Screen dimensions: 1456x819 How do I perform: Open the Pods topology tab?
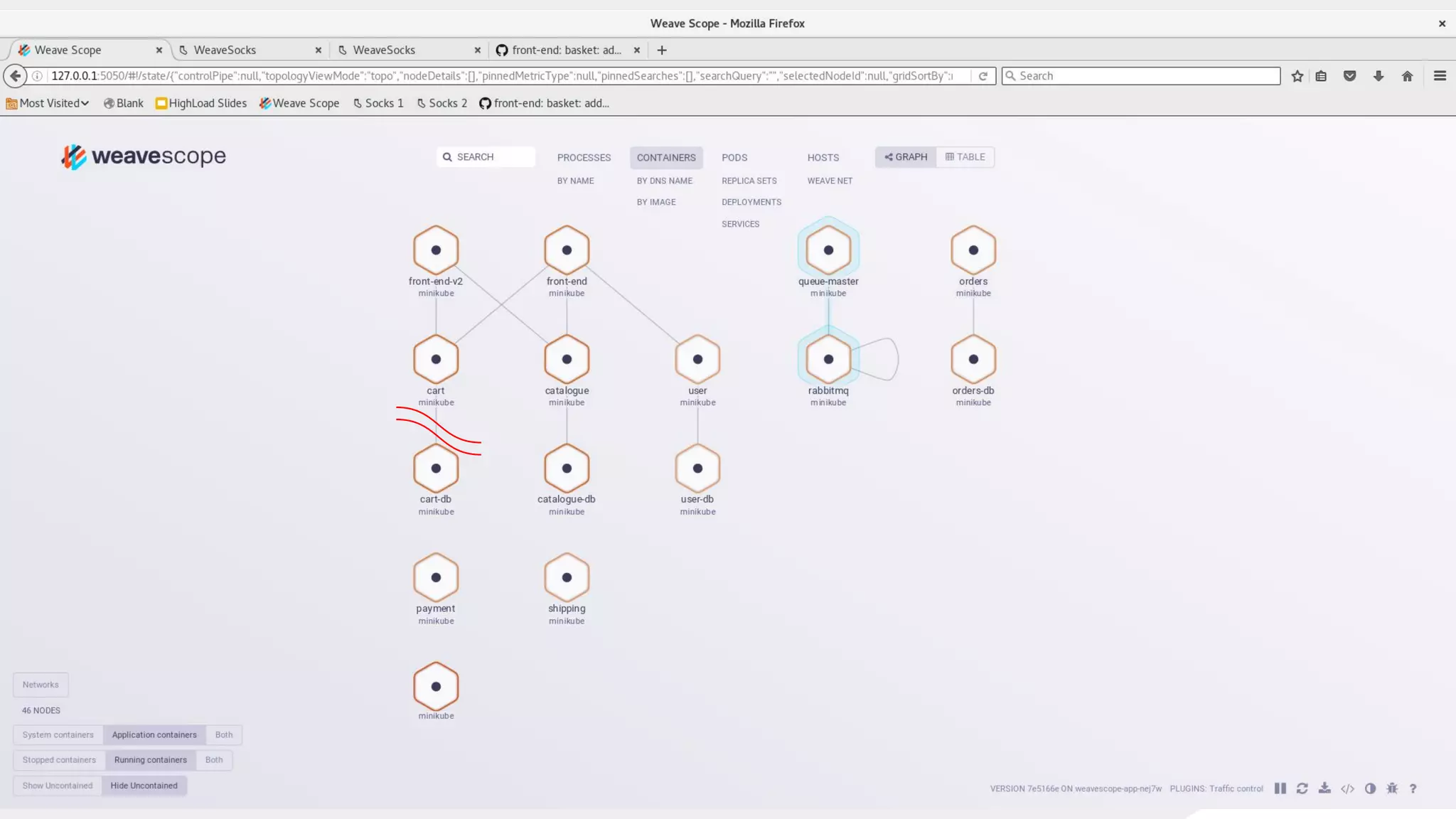[734, 158]
